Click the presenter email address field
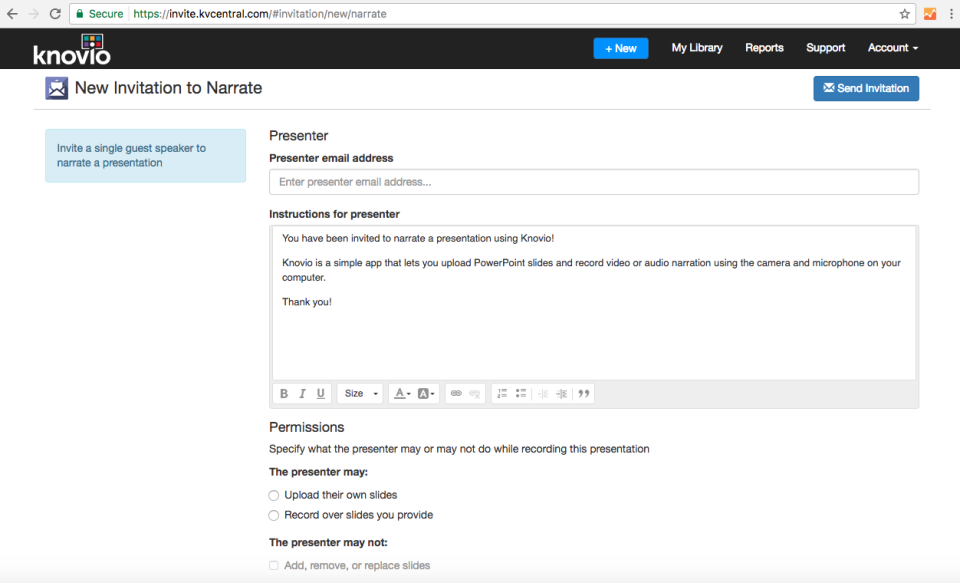960x583 pixels. click(x=593, y=181)
